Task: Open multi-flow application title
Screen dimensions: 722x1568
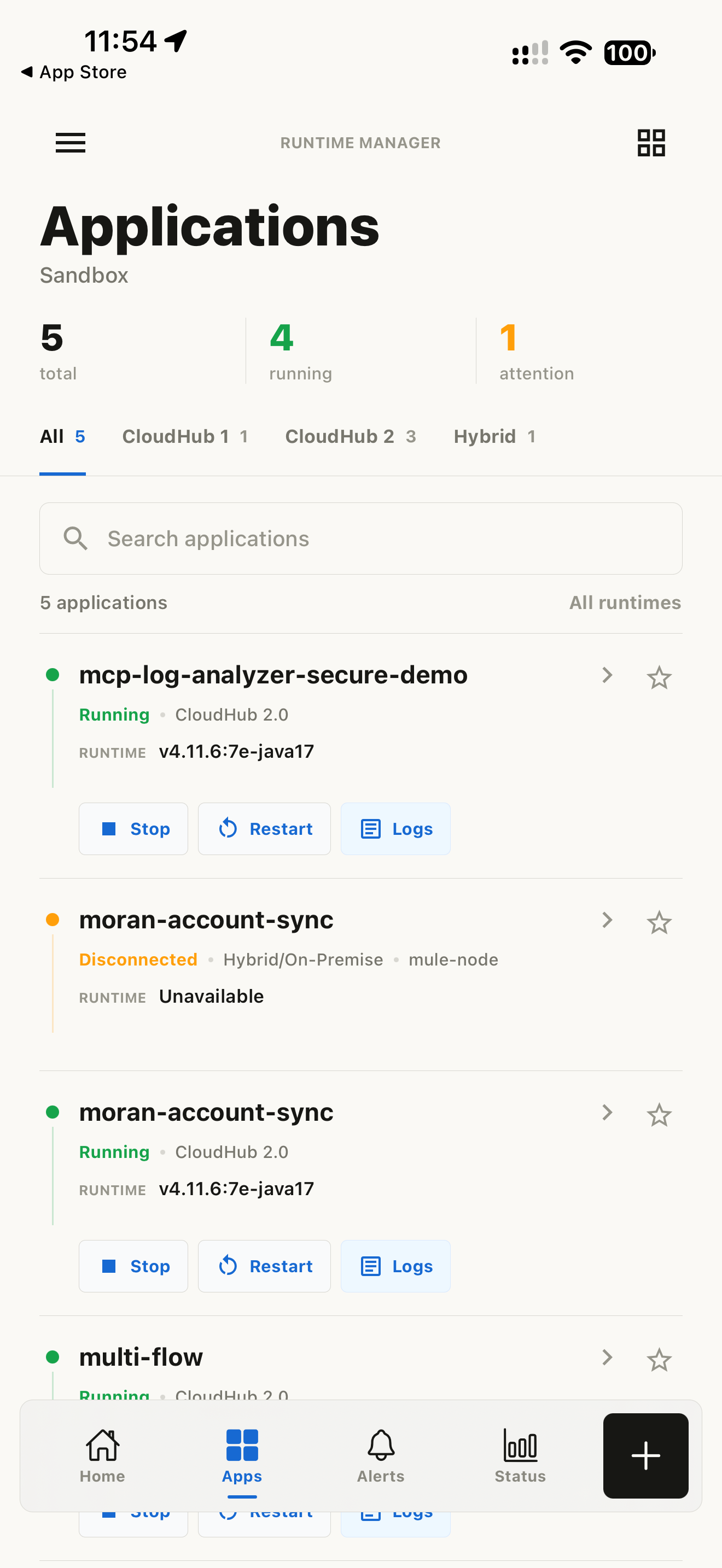Action: click(x=141, y=1358)
